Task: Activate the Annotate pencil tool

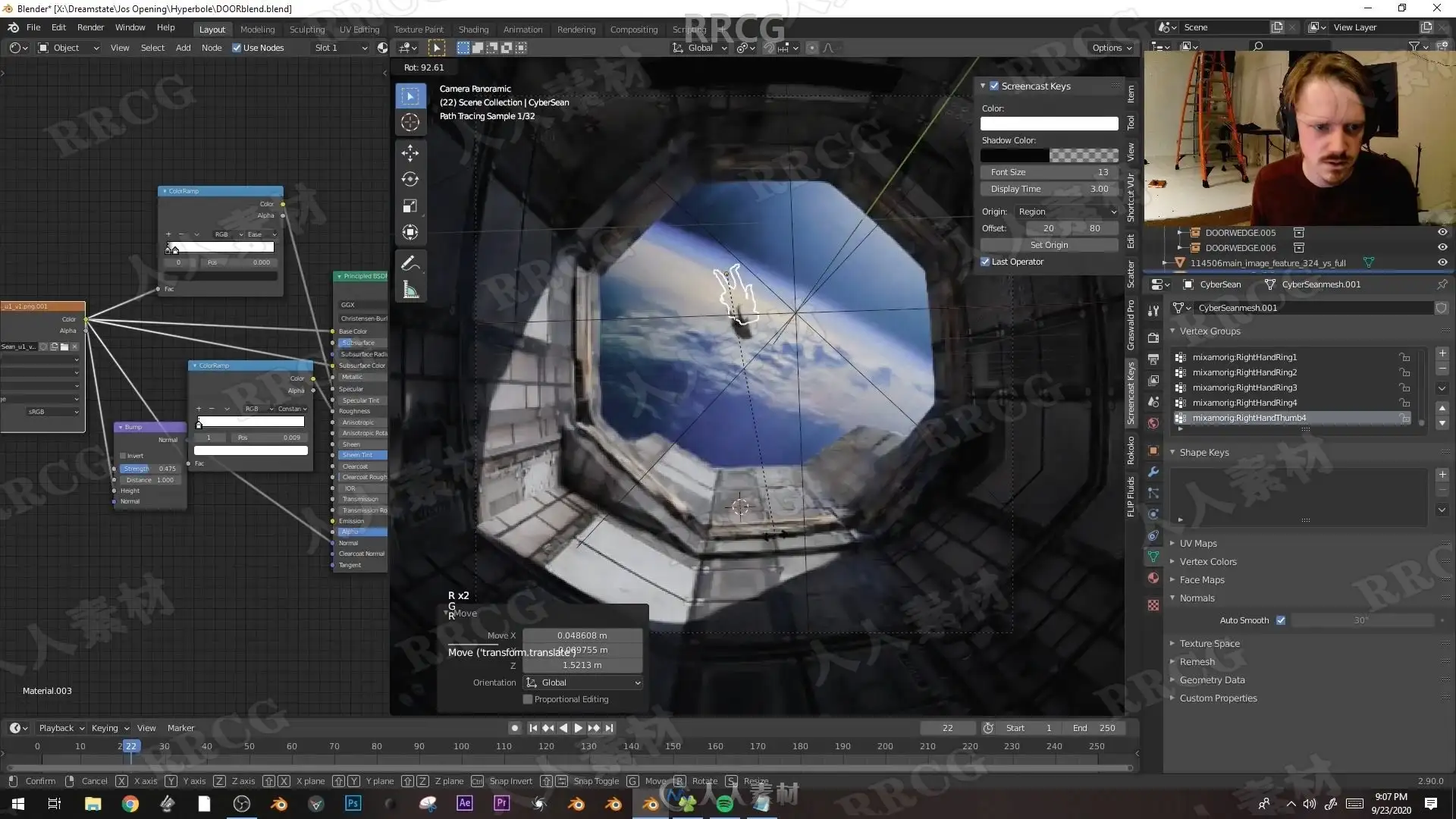Action: pos(410,263)
